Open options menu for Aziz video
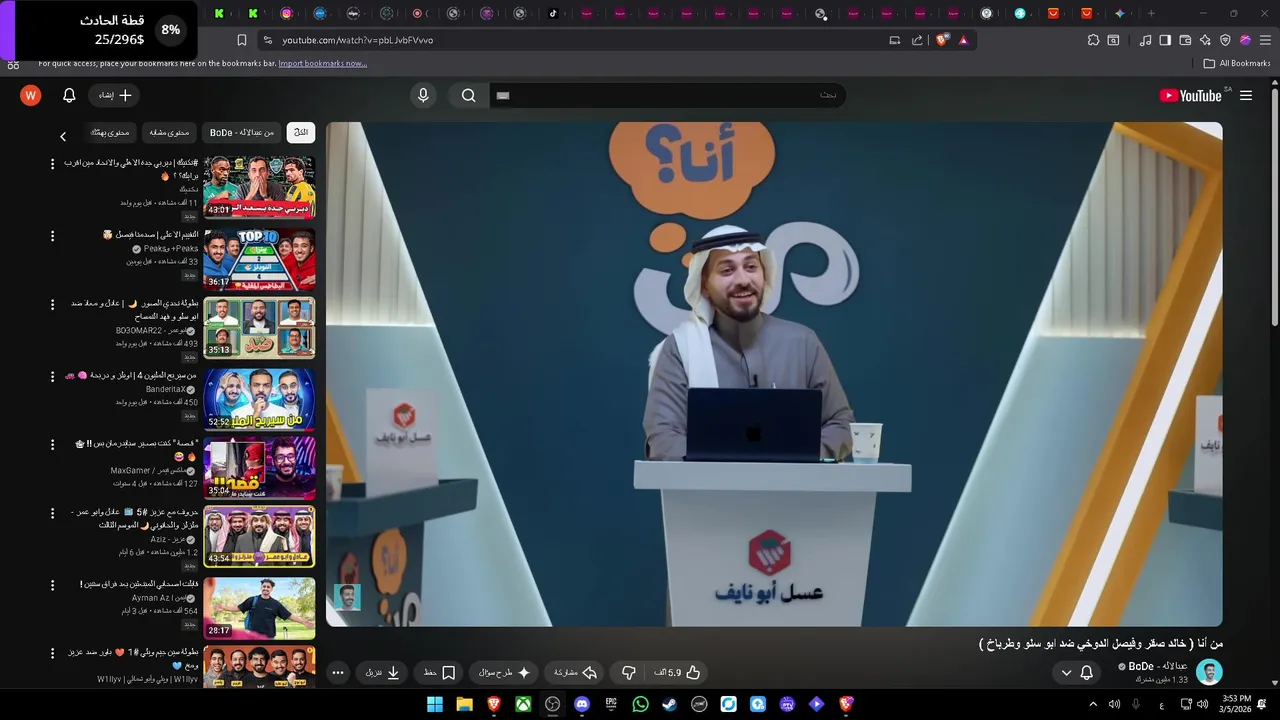The height and width of the screenshot is (720, 1280). click(x=53, y=513)
